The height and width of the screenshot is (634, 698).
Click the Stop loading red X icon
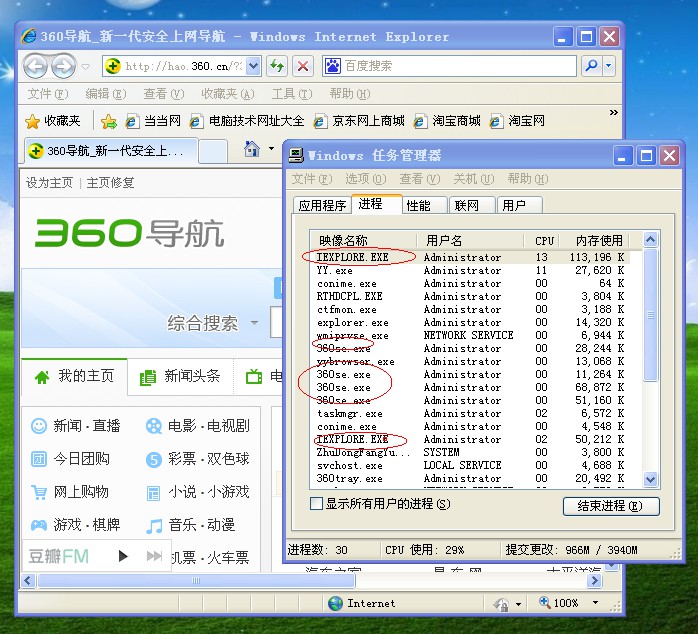click(303, 66)
